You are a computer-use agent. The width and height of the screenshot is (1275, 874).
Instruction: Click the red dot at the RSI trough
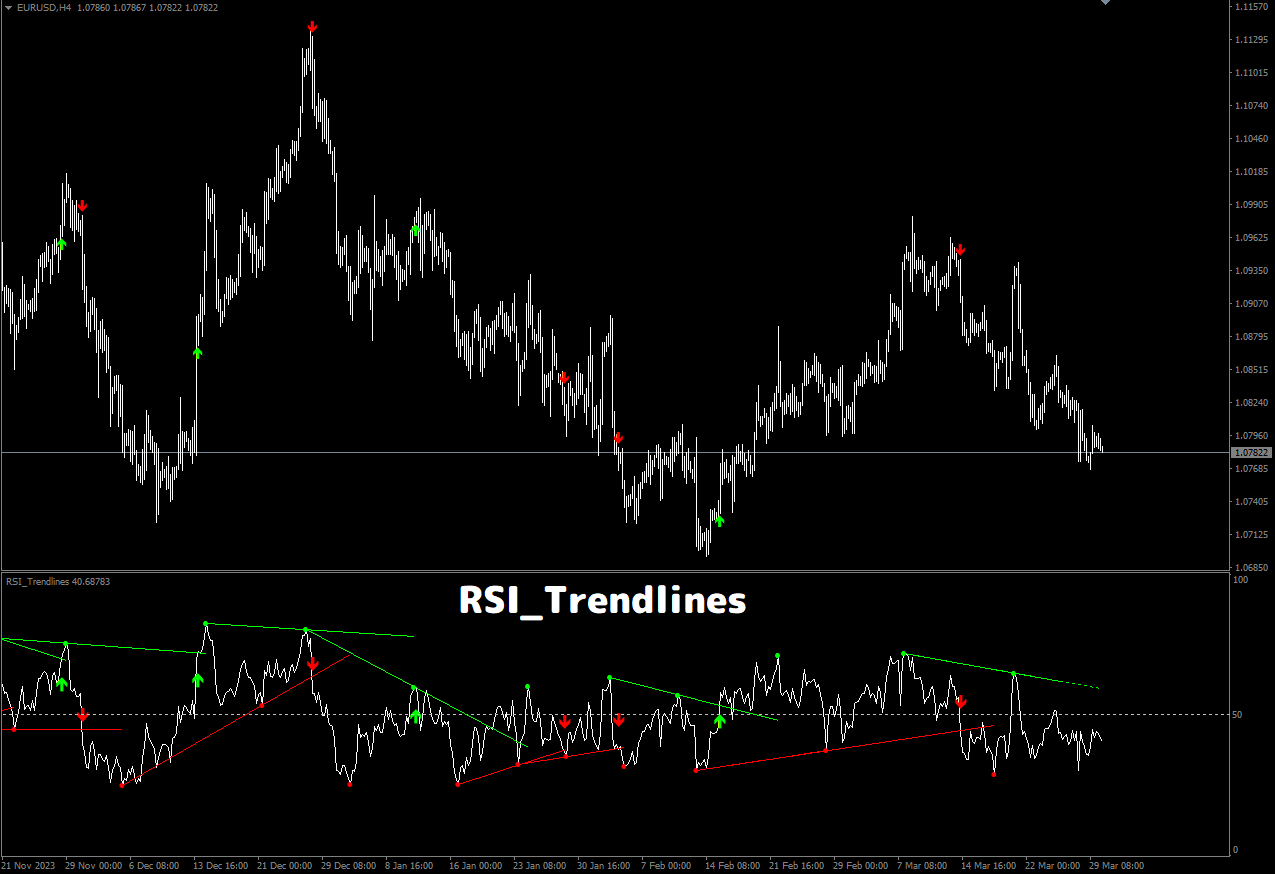click(123, 787)
